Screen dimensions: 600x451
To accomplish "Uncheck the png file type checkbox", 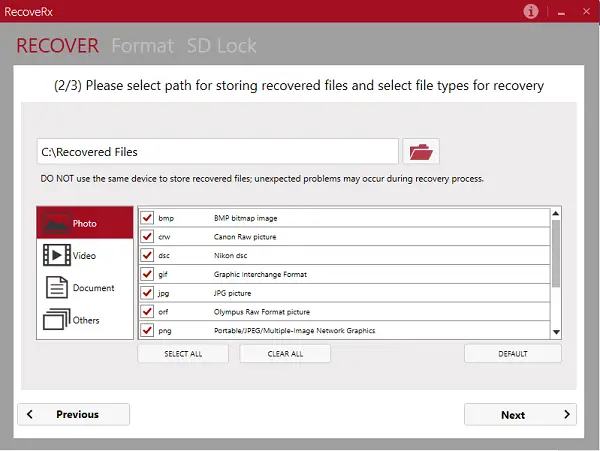I will click(147, 330).
